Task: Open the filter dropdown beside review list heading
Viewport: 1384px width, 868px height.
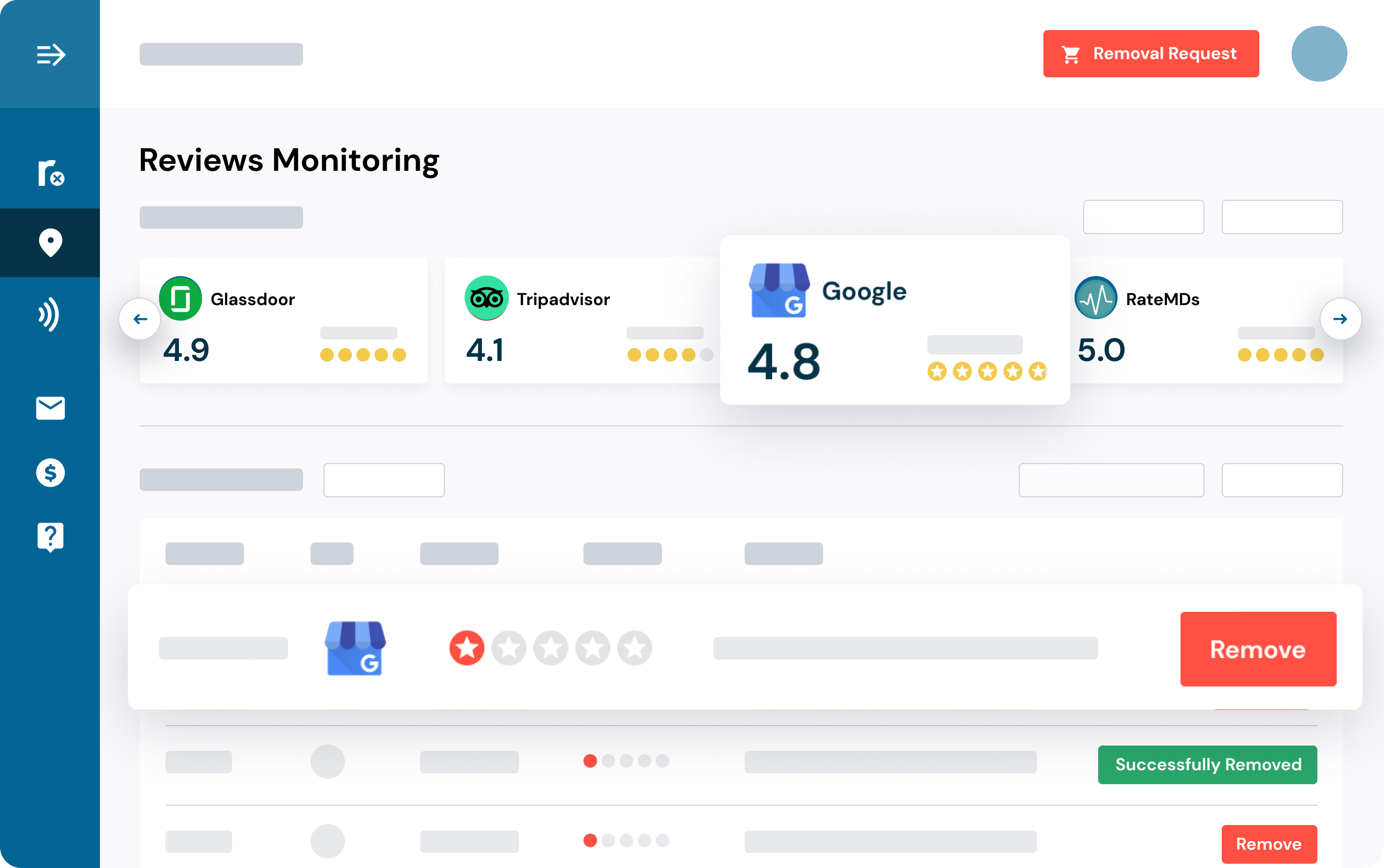Action: point(384,479)
